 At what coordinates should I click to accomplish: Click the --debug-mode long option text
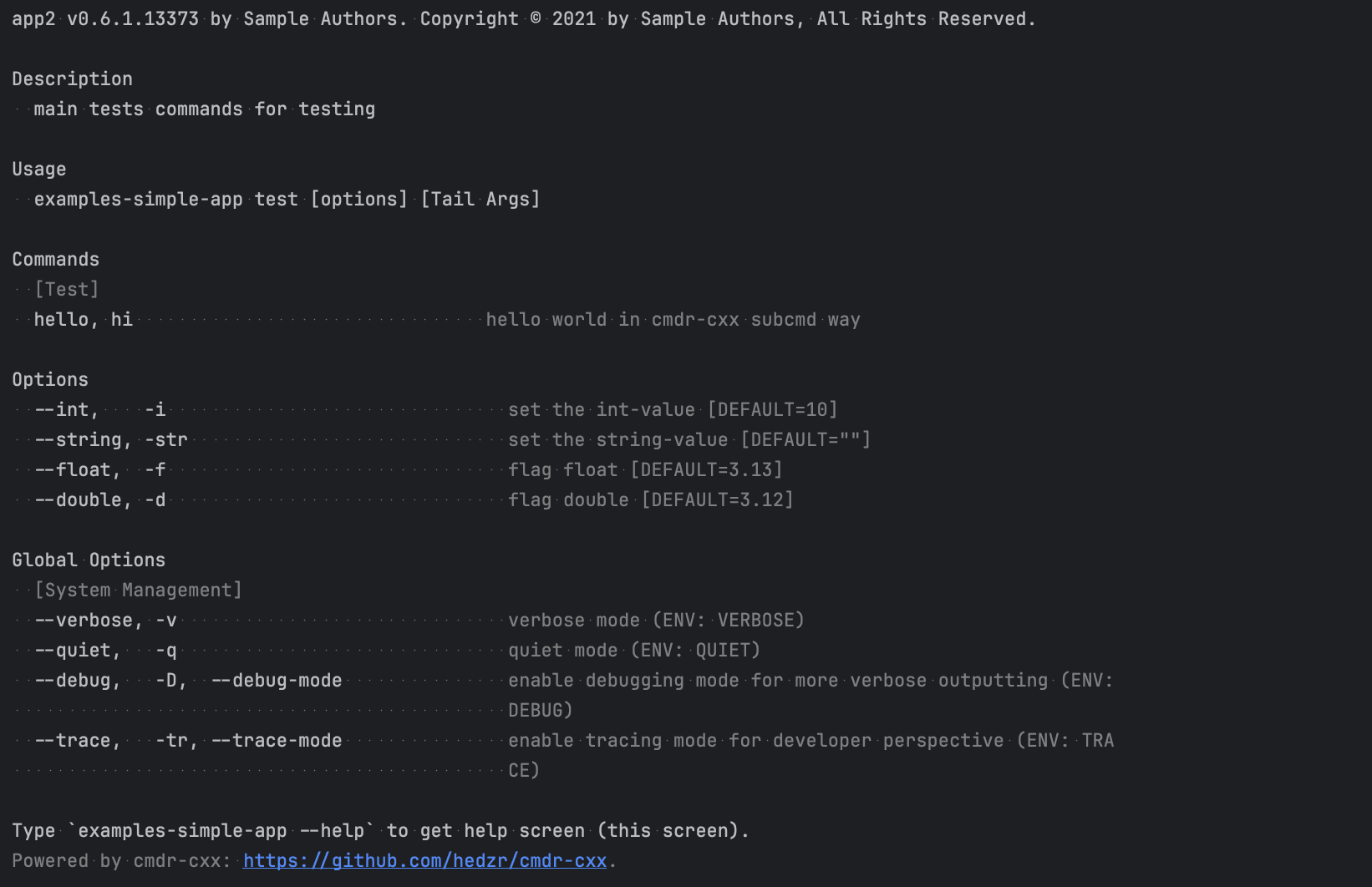[x=277, y=681]
